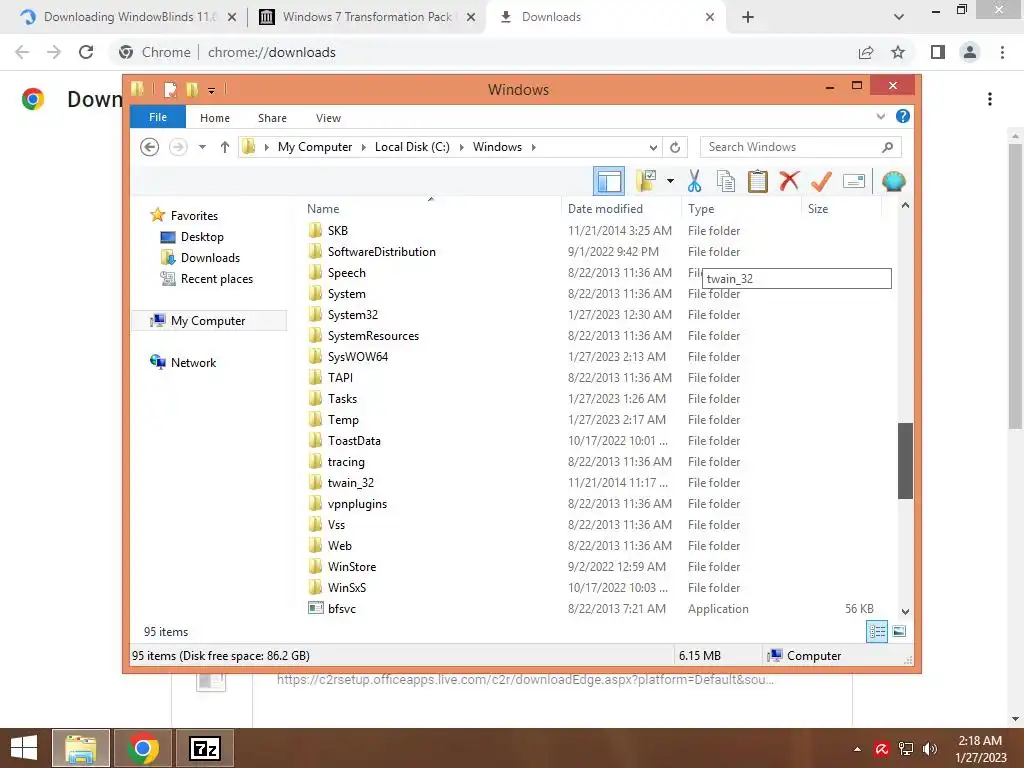
Task: Select Downloads in Favorites
Action: tap(210, 257)
